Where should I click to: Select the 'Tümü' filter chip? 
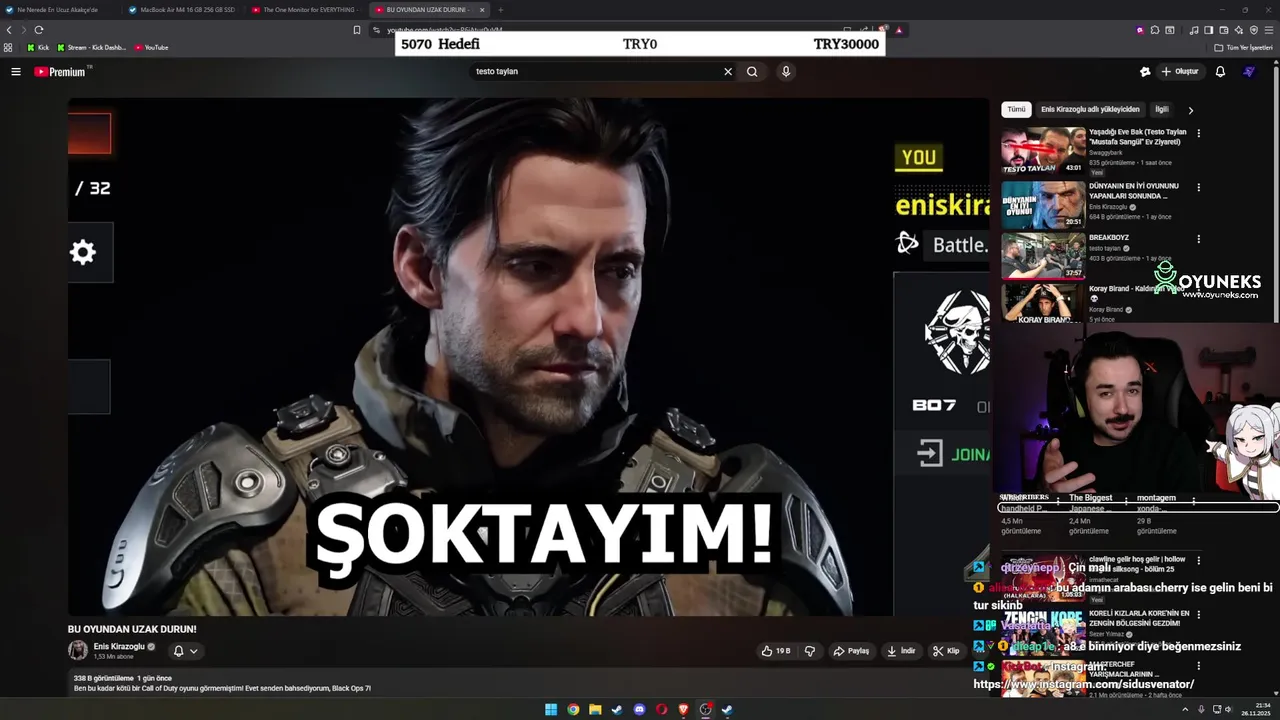[1016, 109]
